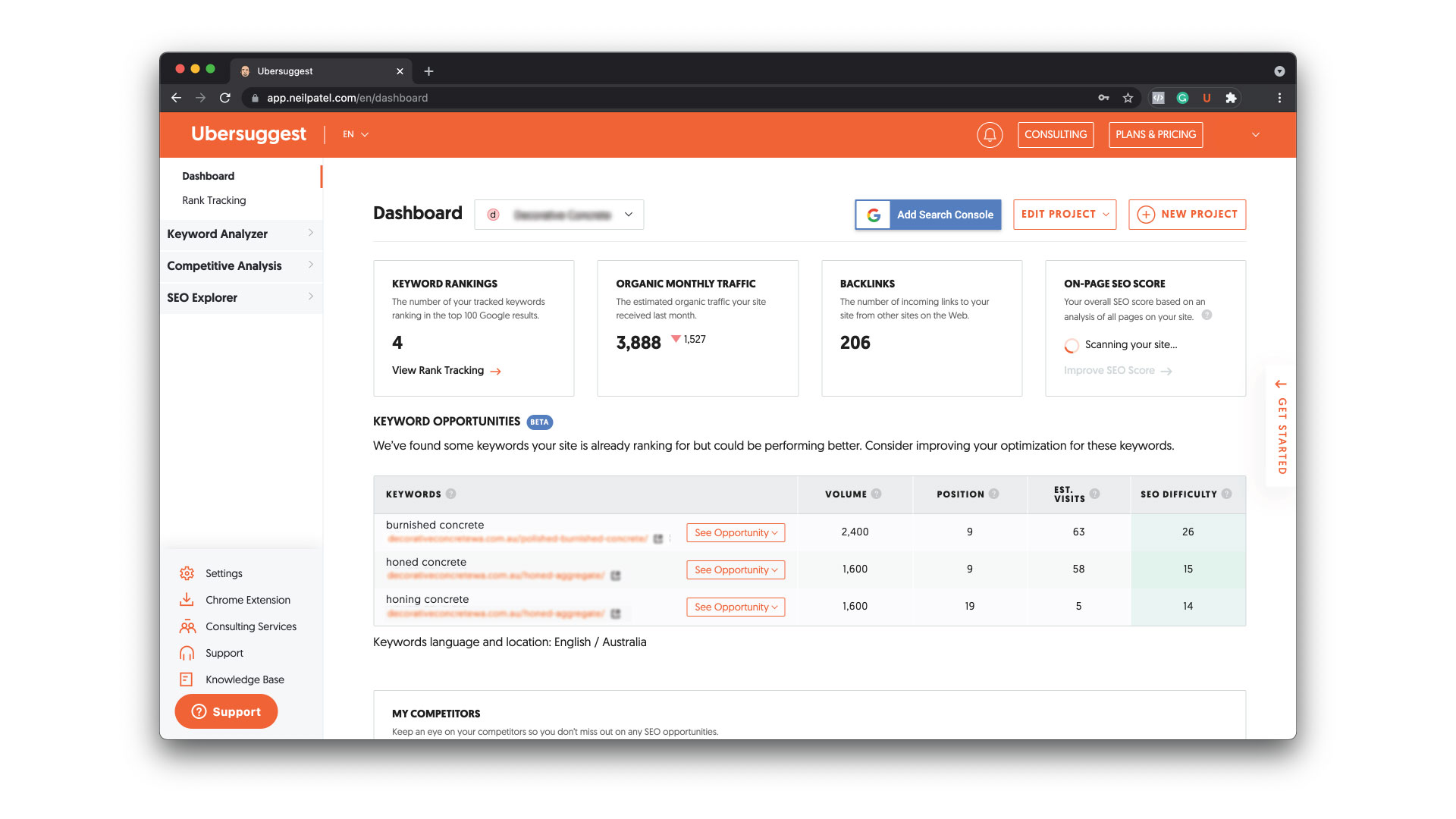Open the Consulting Services sidebar link
Viewport: 1456px width, 819px height.
251,626
